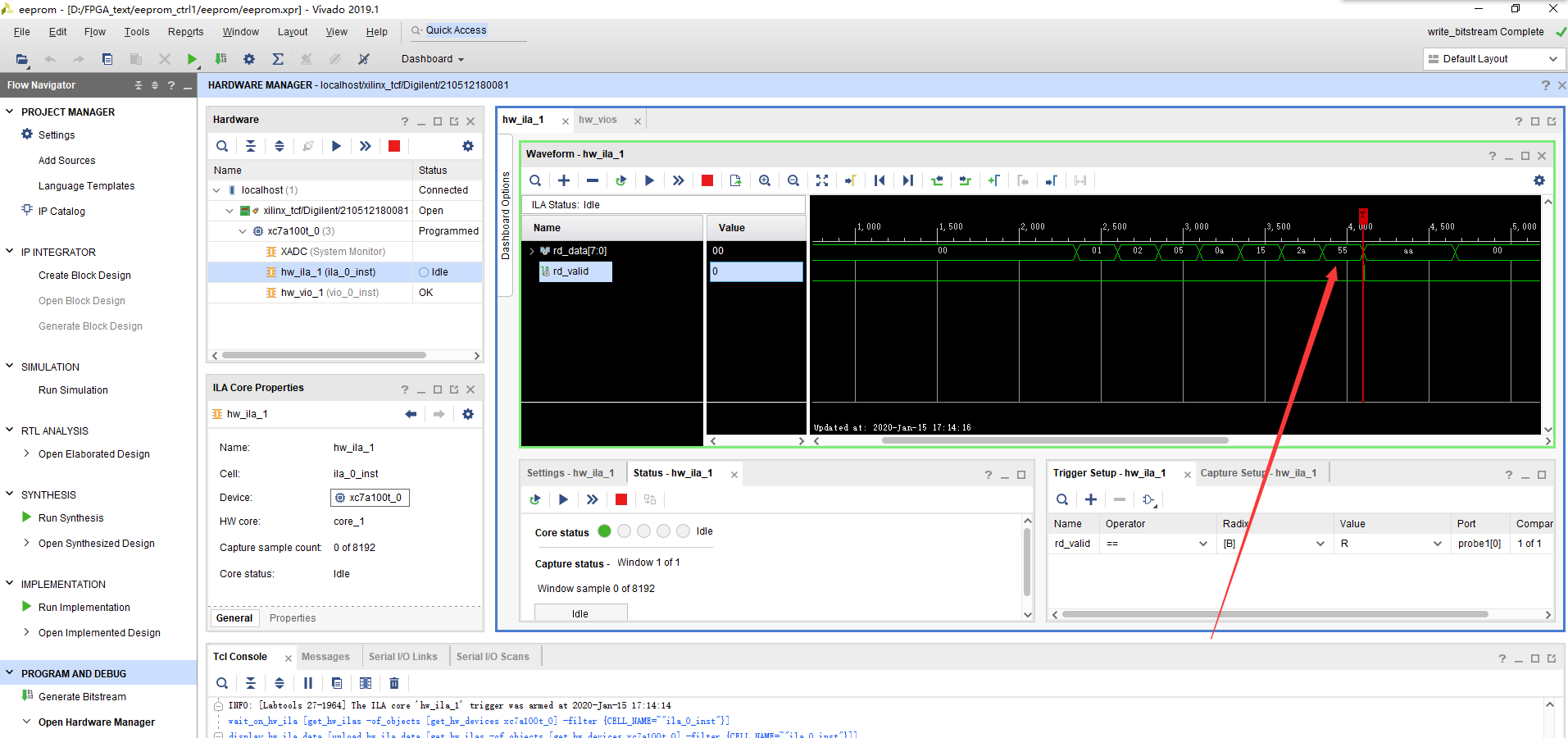
Task: Zoom fit the waveform
Action: tap(822, 180)
